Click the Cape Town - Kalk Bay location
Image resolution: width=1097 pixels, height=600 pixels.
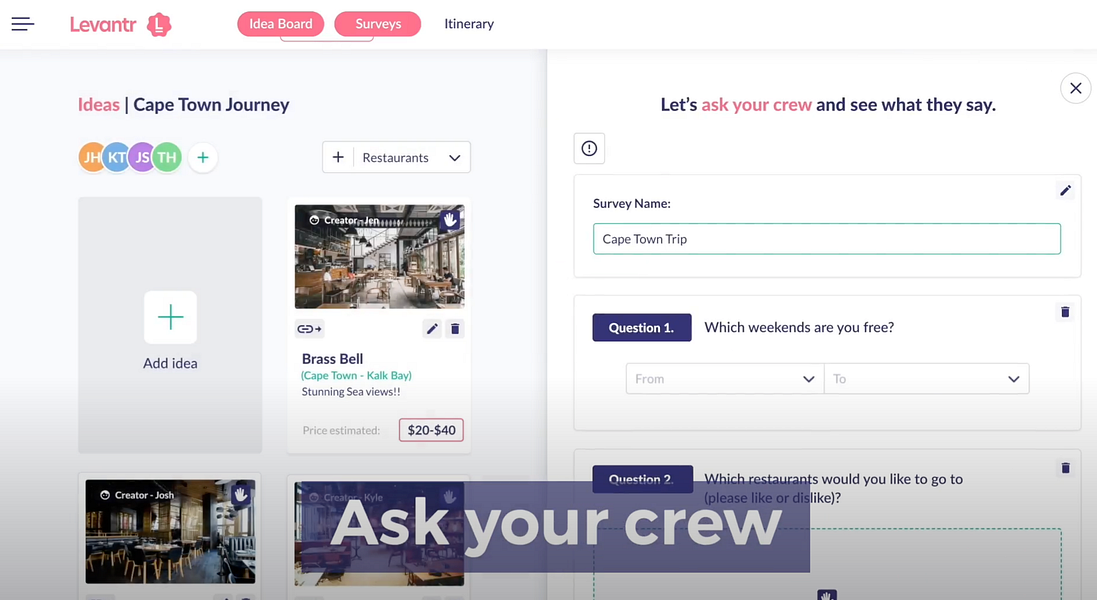356,376
